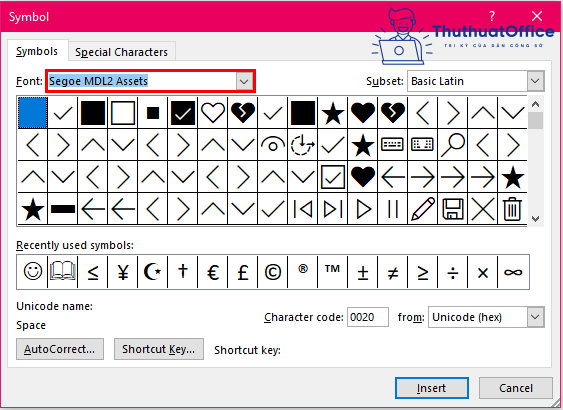Open the Shortcut Key... button

point(159,349)
